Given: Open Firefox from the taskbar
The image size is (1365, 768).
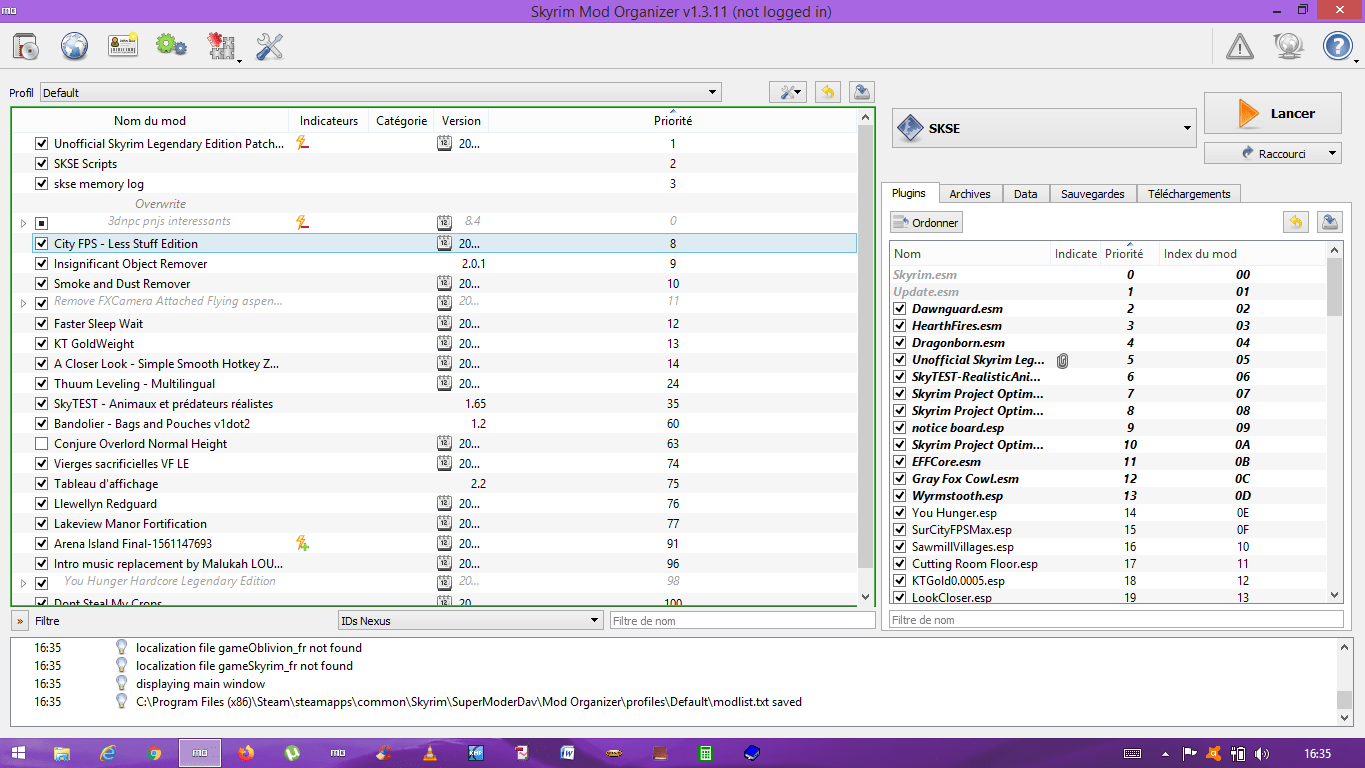Looking at the screenshot, I should point(246,753).
